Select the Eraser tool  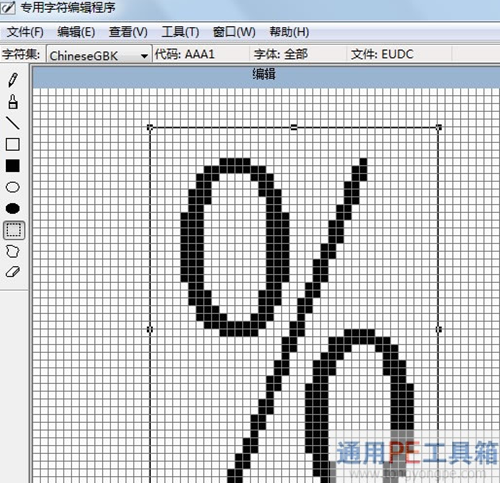click(x=13, y=272)
